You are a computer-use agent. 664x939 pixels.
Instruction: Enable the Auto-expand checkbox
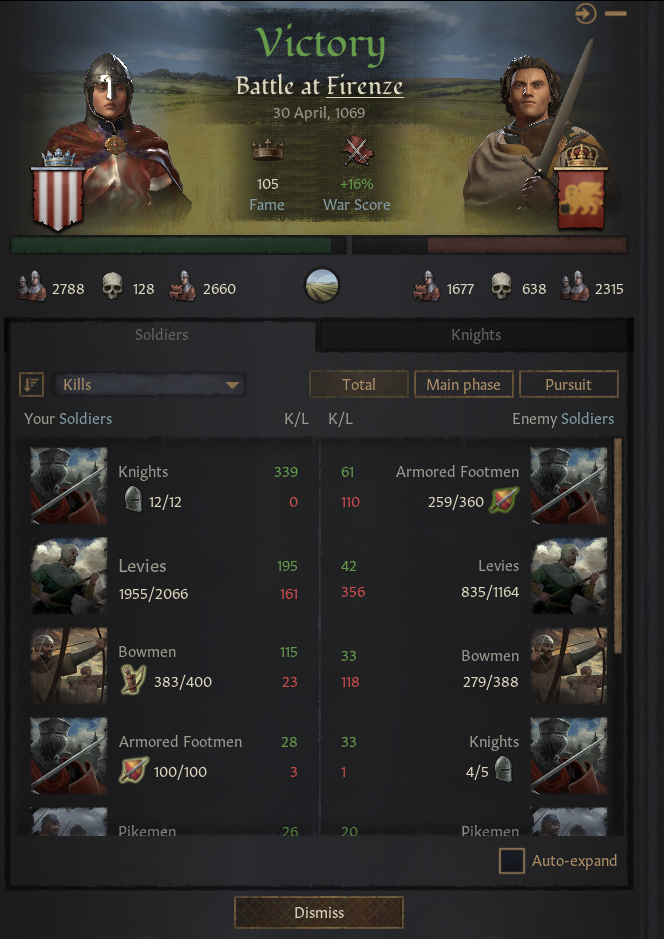(x=511, y=861)
